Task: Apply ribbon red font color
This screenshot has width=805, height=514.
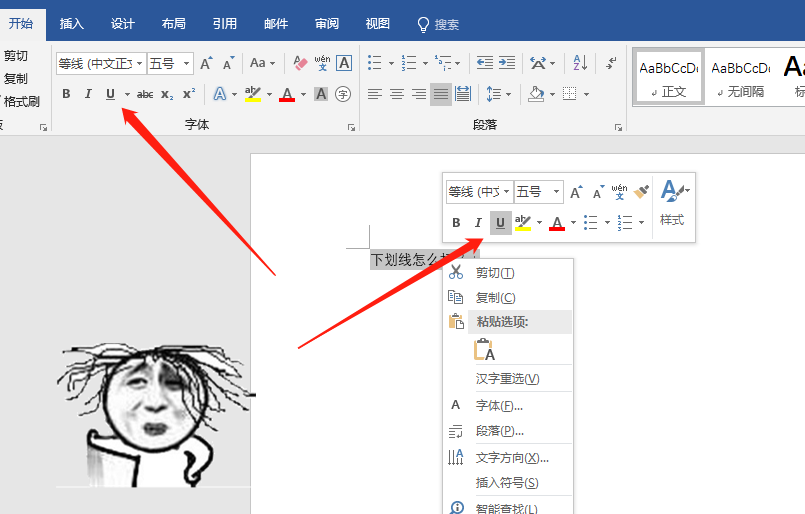Action: click(287, 94)
